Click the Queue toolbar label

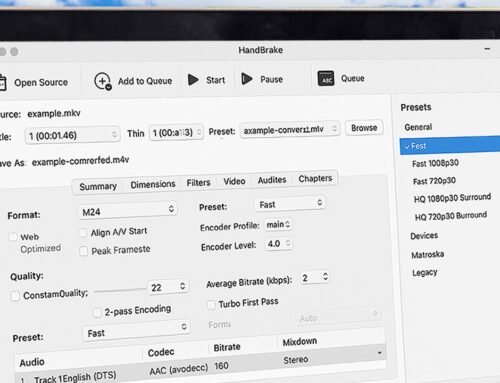[x=352, y=79]
